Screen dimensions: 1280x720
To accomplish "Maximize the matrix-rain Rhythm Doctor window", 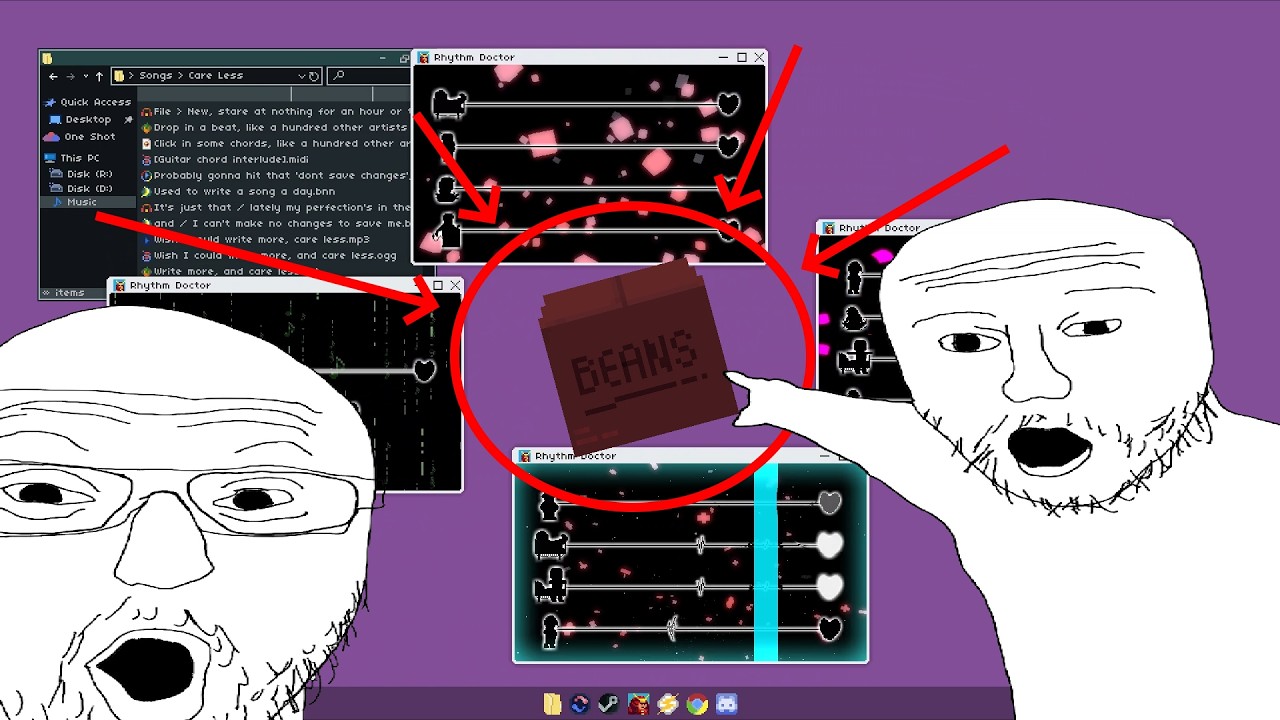I will click(x=437, y=286).
